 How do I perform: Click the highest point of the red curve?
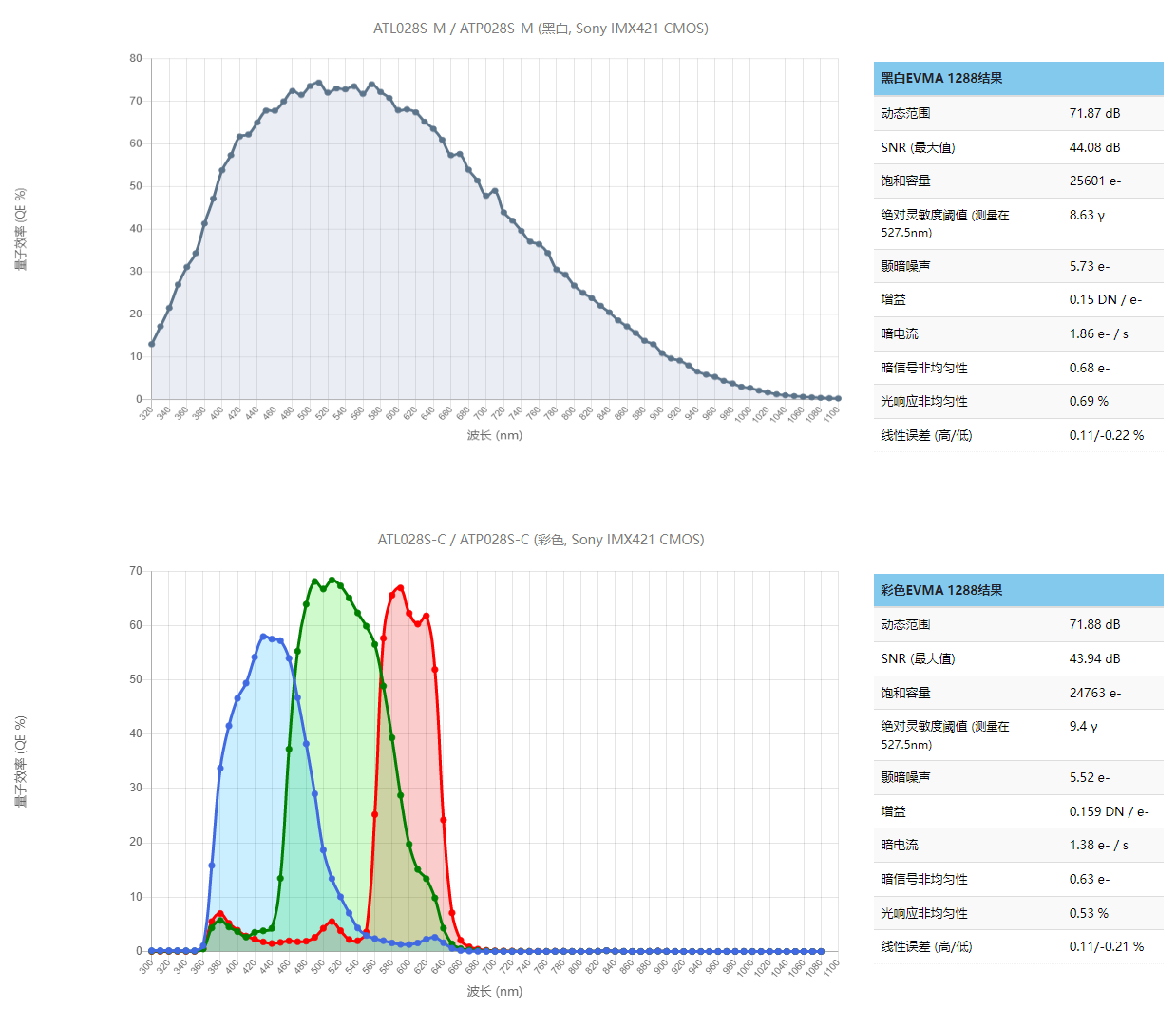point(400,588)
